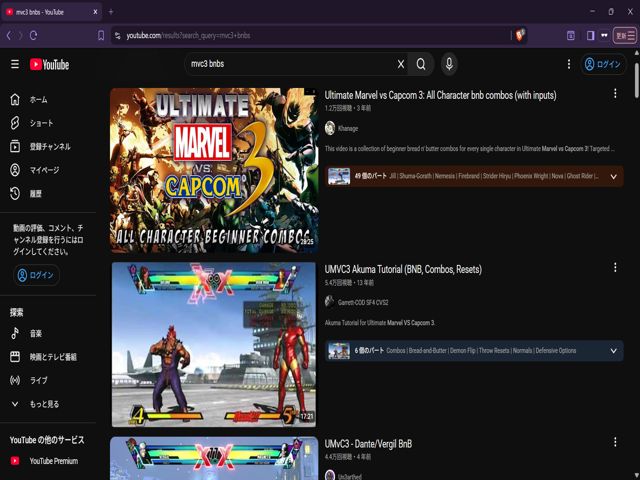Start voice search with the microphone icon
Screen dimensions: 640x480
coord(449,64)
